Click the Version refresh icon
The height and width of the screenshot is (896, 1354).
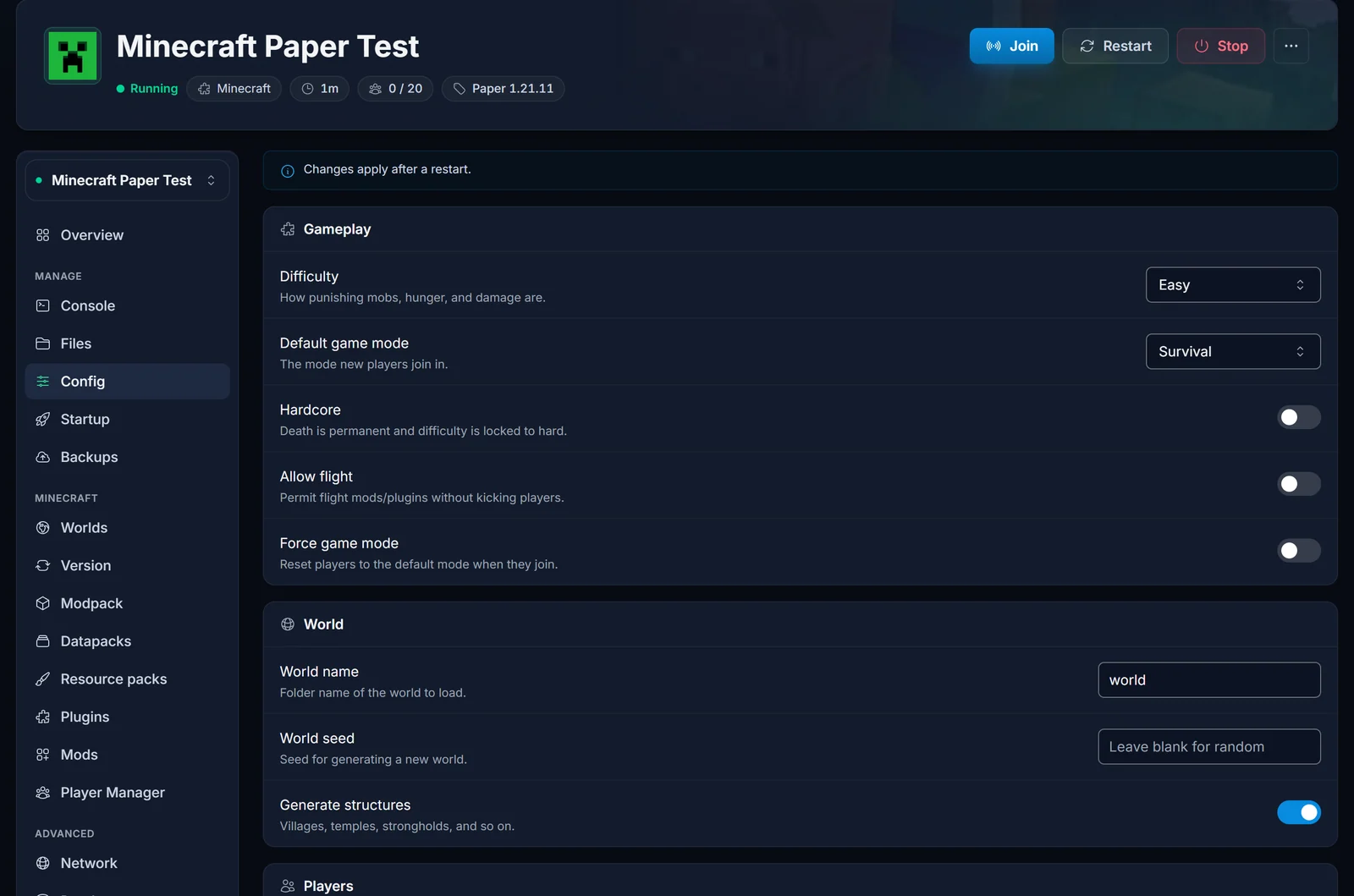(x=43, y=565)
